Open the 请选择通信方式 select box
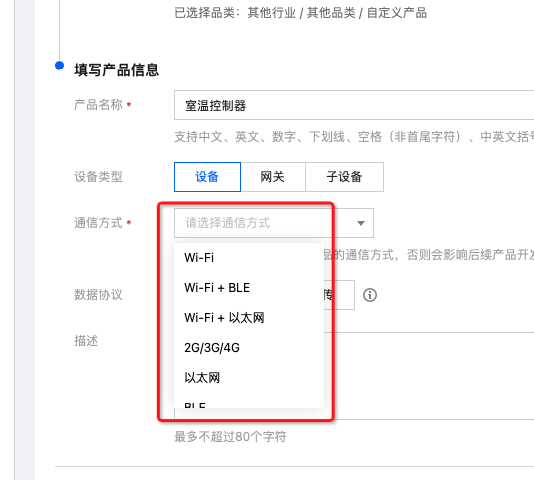This screenshot has height=480, width=534. click(274, 223)
